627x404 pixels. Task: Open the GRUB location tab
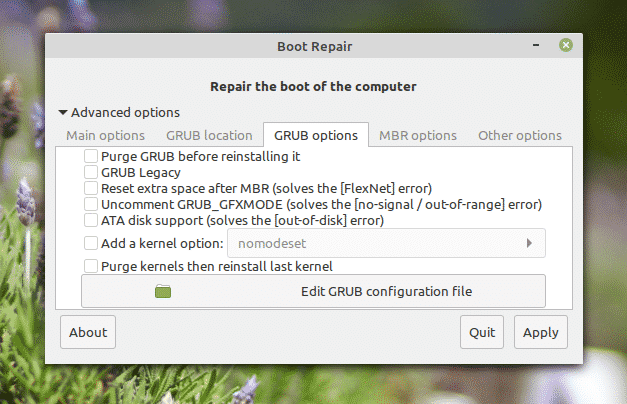209,135
